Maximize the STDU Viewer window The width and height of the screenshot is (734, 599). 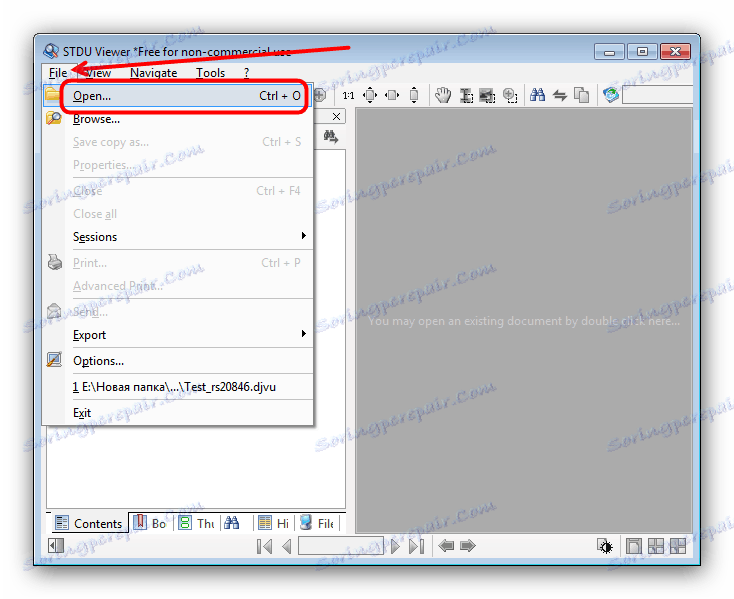642,51
